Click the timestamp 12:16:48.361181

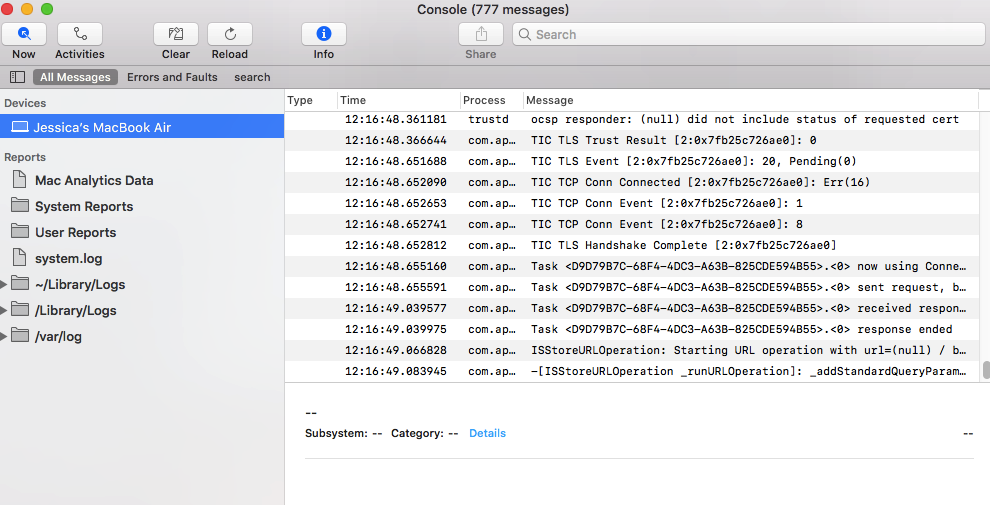tap(396, 119)
